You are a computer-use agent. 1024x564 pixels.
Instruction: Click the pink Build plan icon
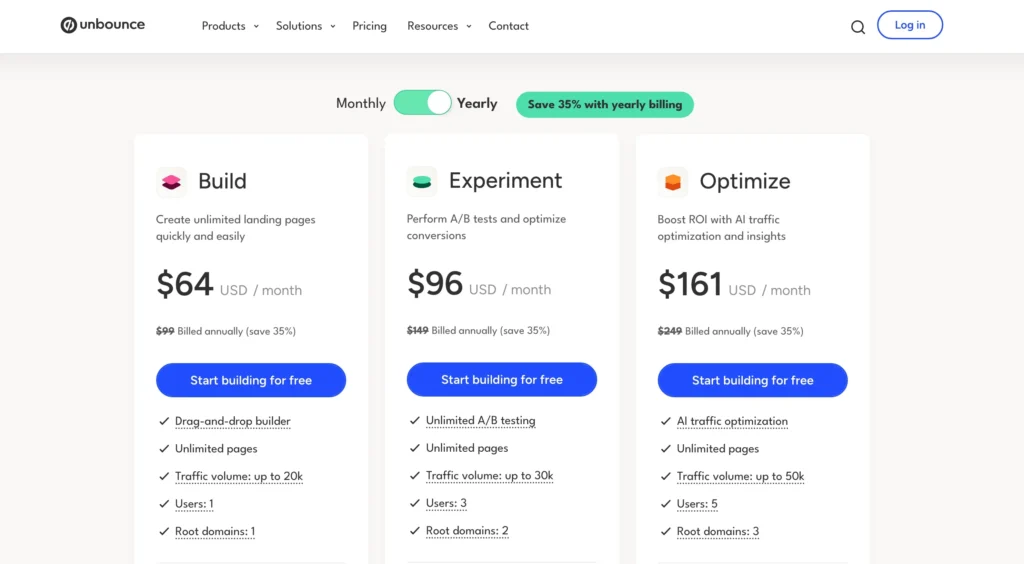click(171, 181)
